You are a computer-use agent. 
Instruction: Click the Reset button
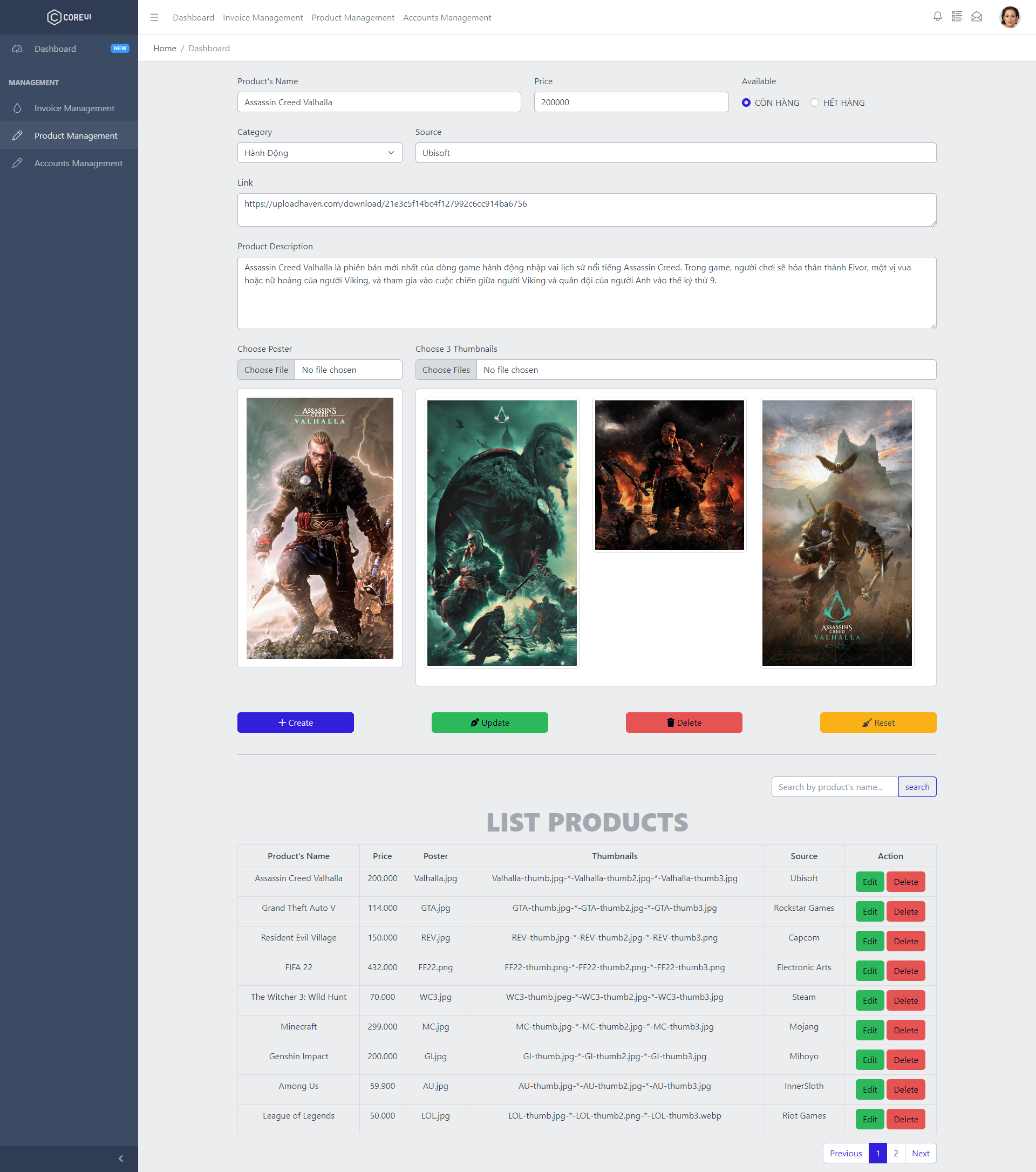click(878, 723)
